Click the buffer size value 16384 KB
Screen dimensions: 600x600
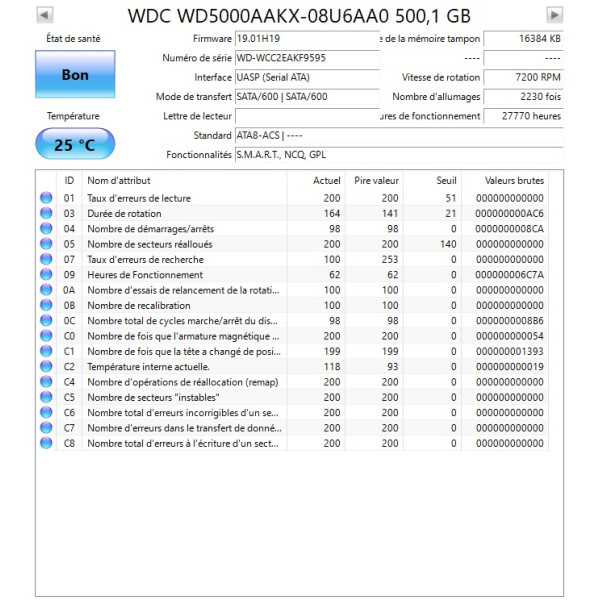coord(523,39)
